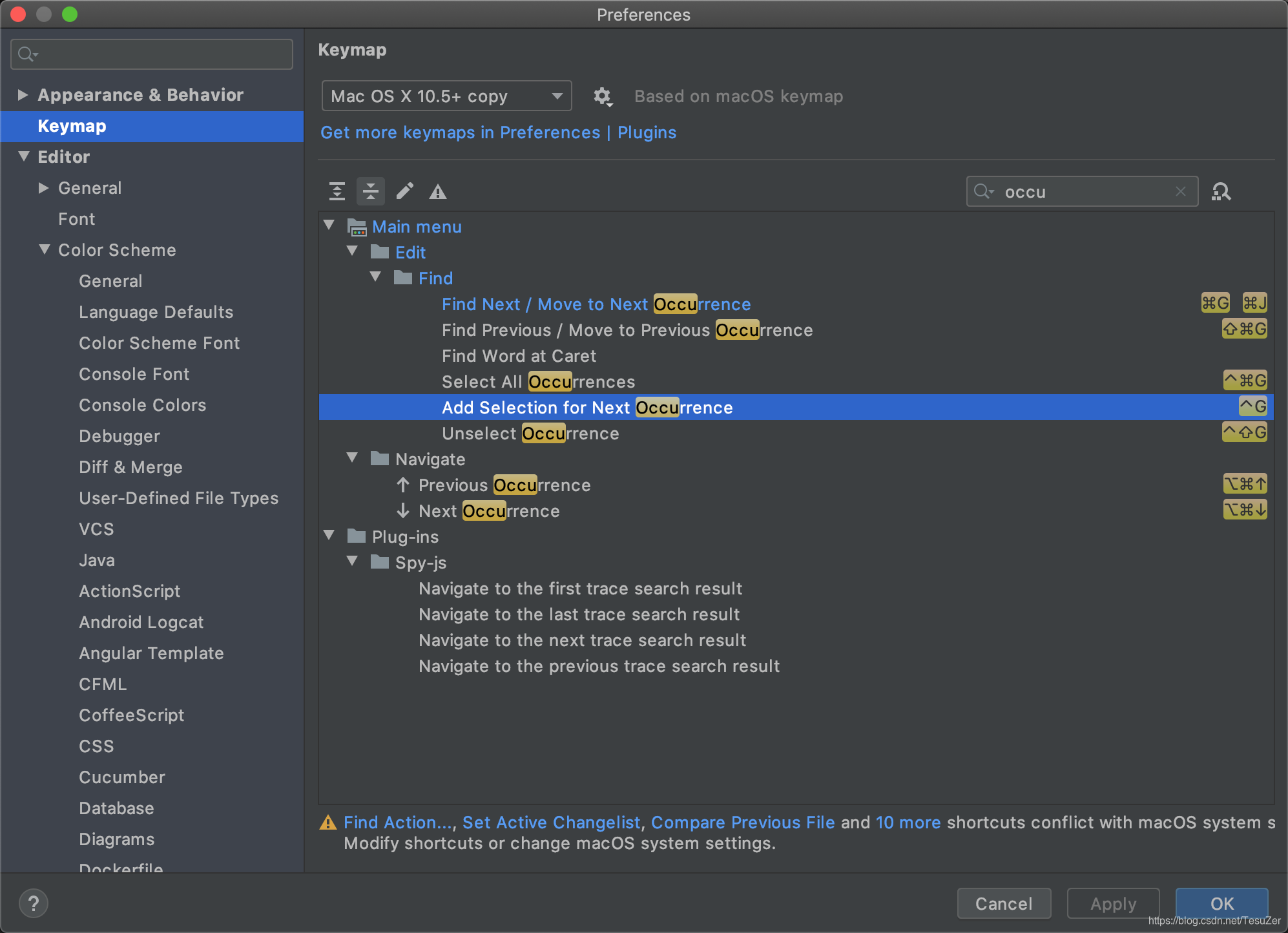This screenshot has width=1288, height=933.
Task: Expand Appearance & Behavior section
Action: 23,95
